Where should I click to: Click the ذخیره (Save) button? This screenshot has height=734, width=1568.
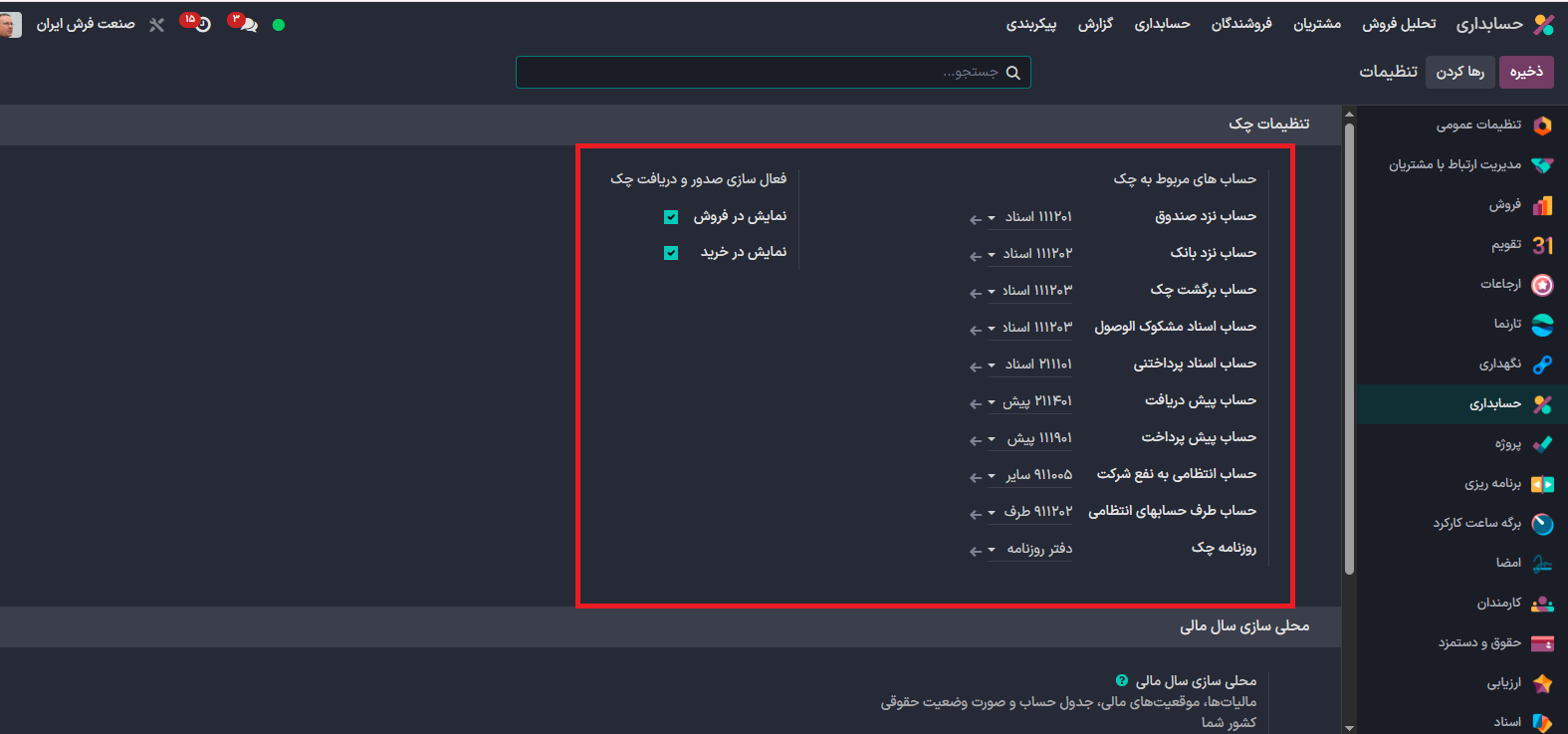[x=1525, y=72]
